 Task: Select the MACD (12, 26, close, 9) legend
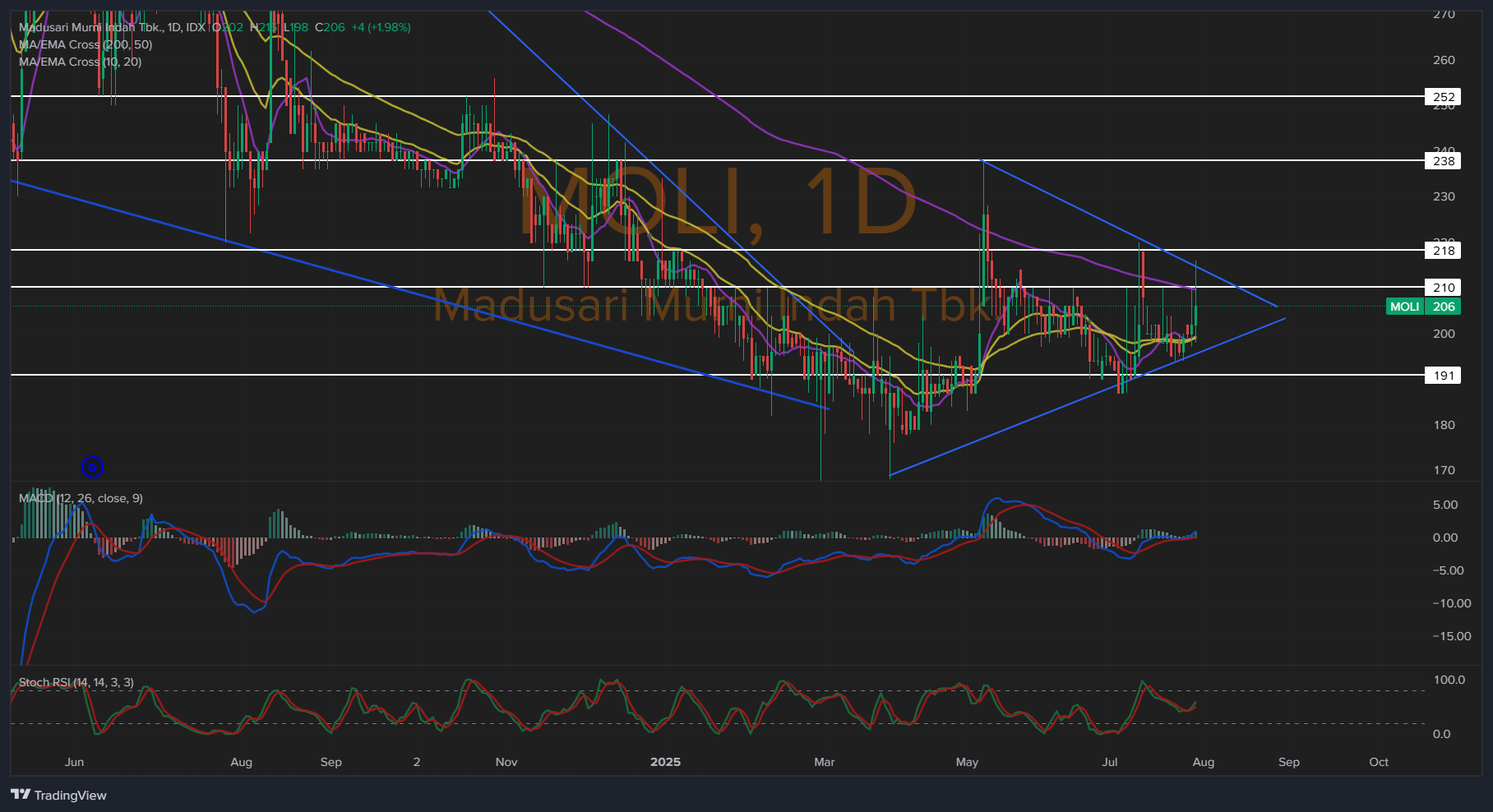coord(81,498)
